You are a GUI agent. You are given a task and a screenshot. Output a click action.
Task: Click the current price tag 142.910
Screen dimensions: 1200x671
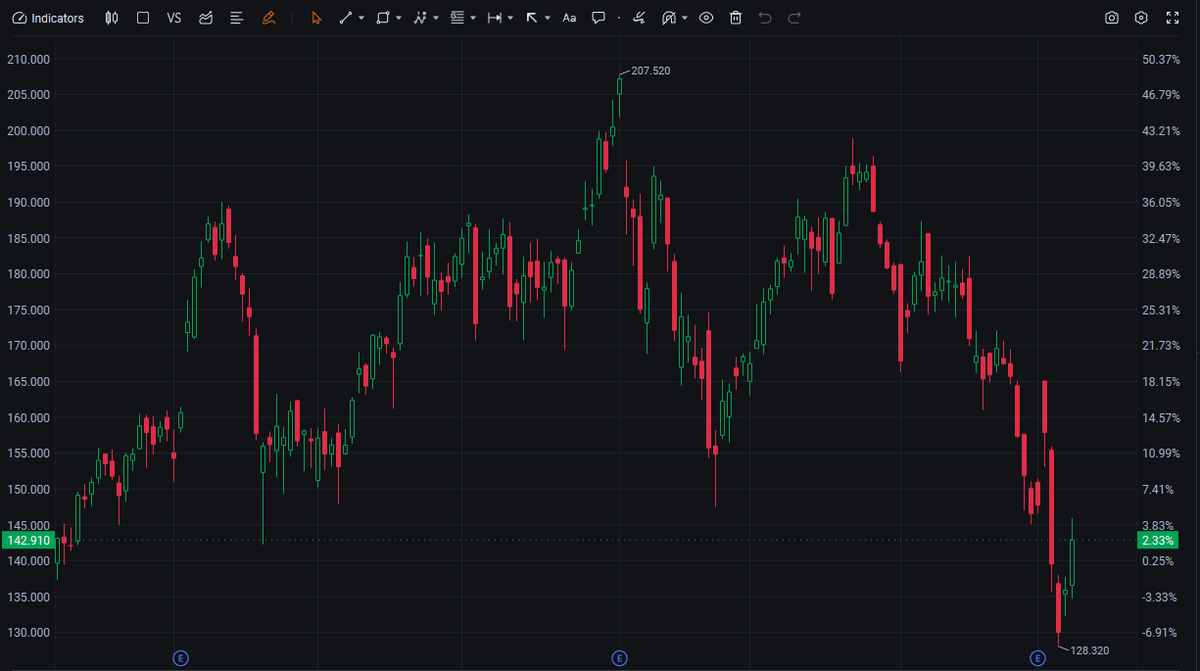pyautogui.click(x=28, y=541)
